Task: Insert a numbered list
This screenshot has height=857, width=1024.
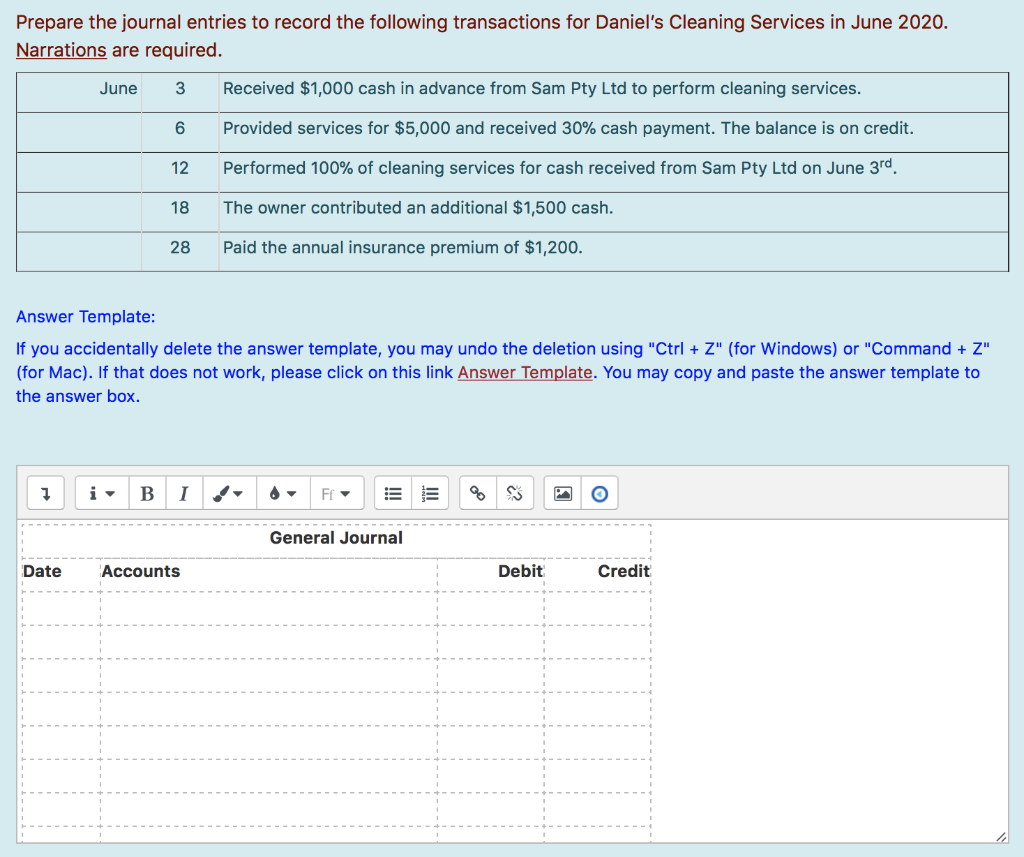Action: pos(430,492)
